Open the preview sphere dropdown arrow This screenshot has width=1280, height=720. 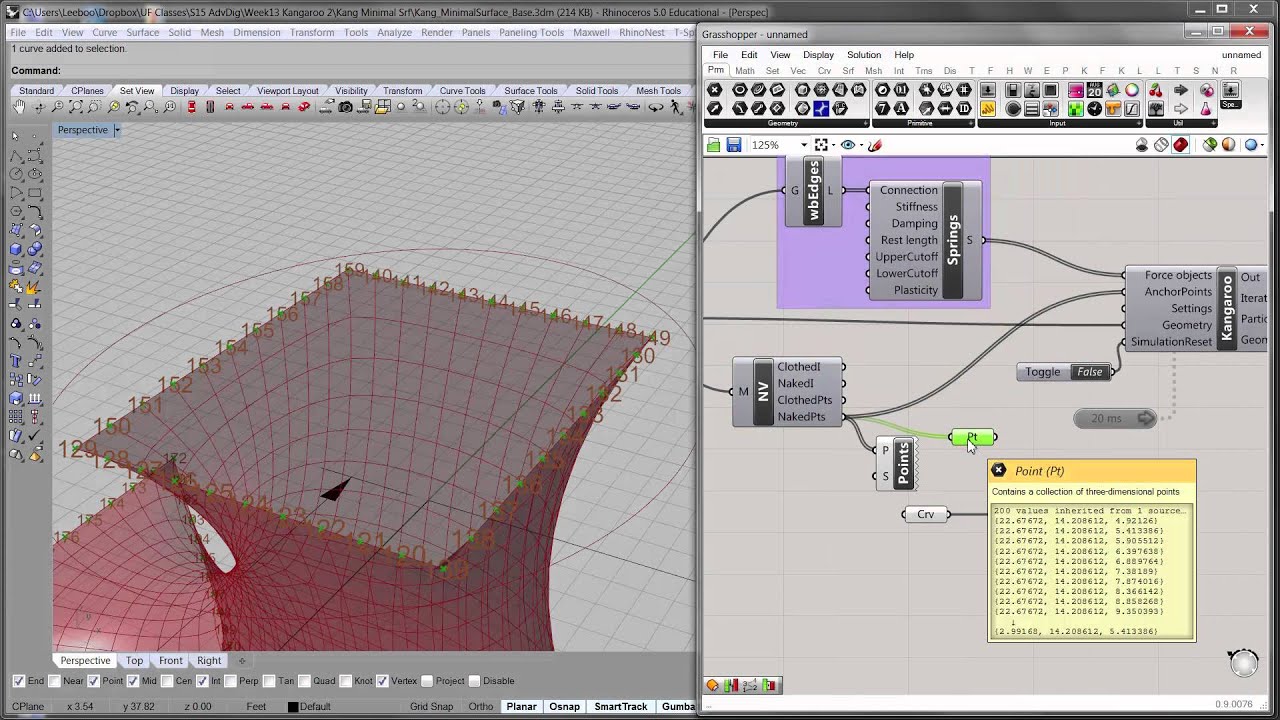pos(1262,145)
